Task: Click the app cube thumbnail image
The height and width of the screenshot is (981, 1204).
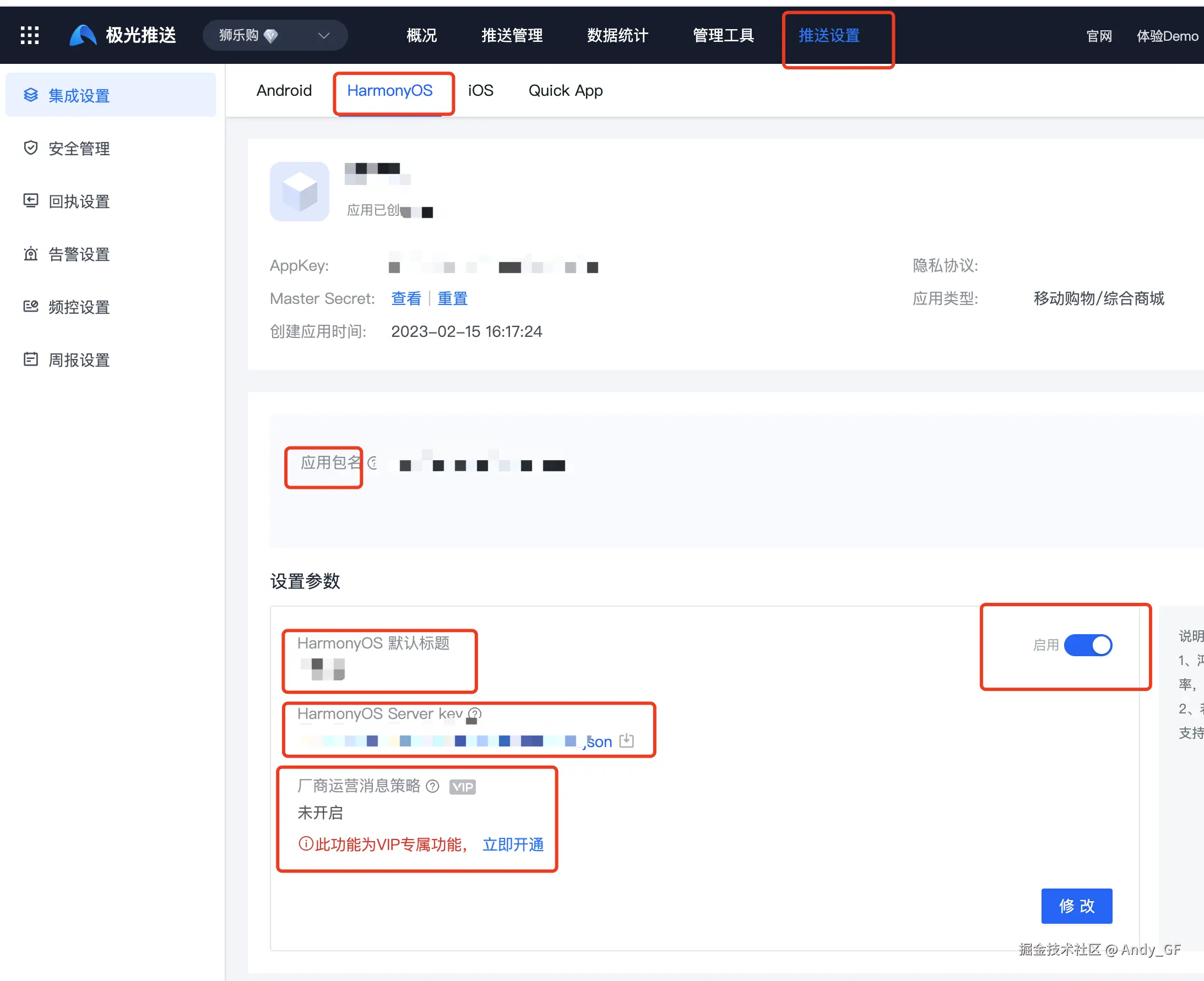Action: (x=300, y=192)
